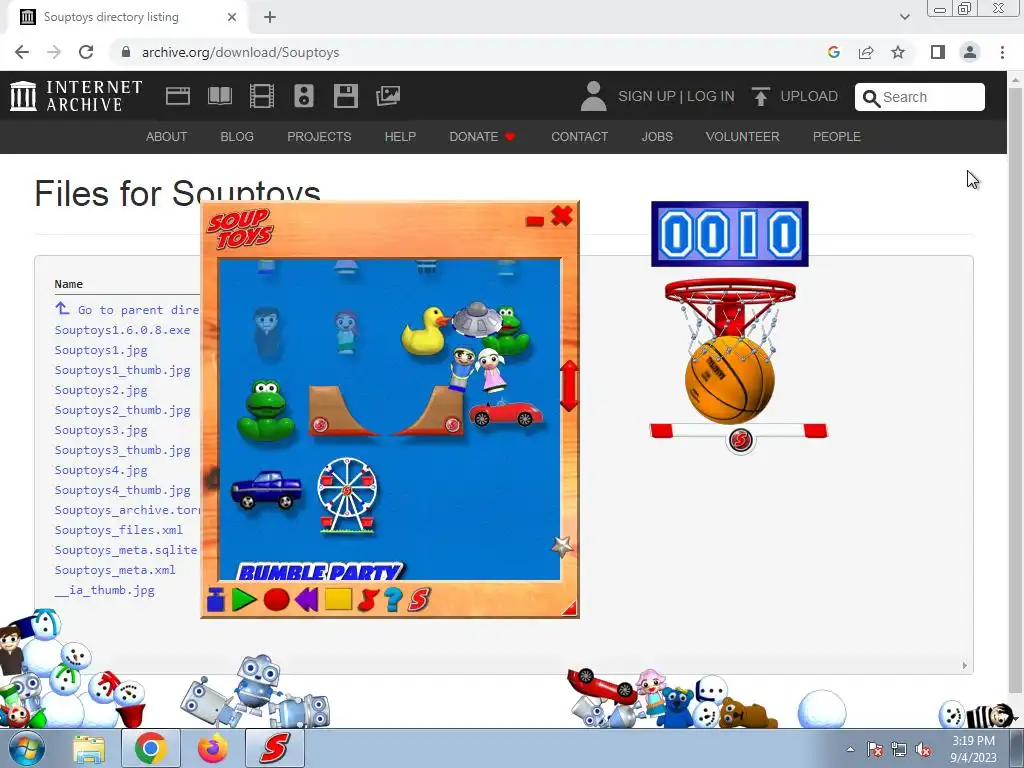Pick the grey UFO toy in toybox

coord(477,318)
